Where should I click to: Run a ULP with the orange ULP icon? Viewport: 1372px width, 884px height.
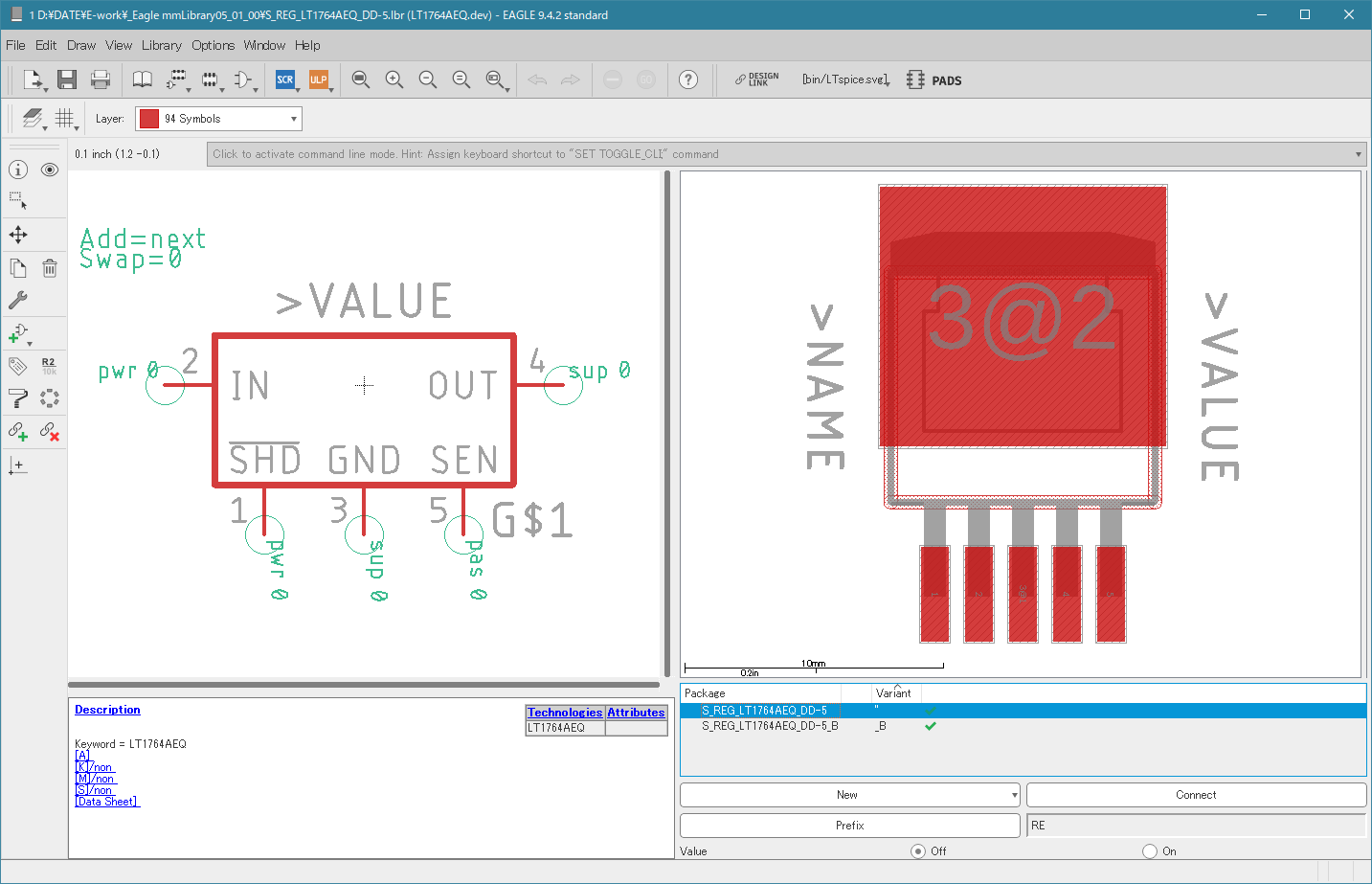click(x=318, y=79)
